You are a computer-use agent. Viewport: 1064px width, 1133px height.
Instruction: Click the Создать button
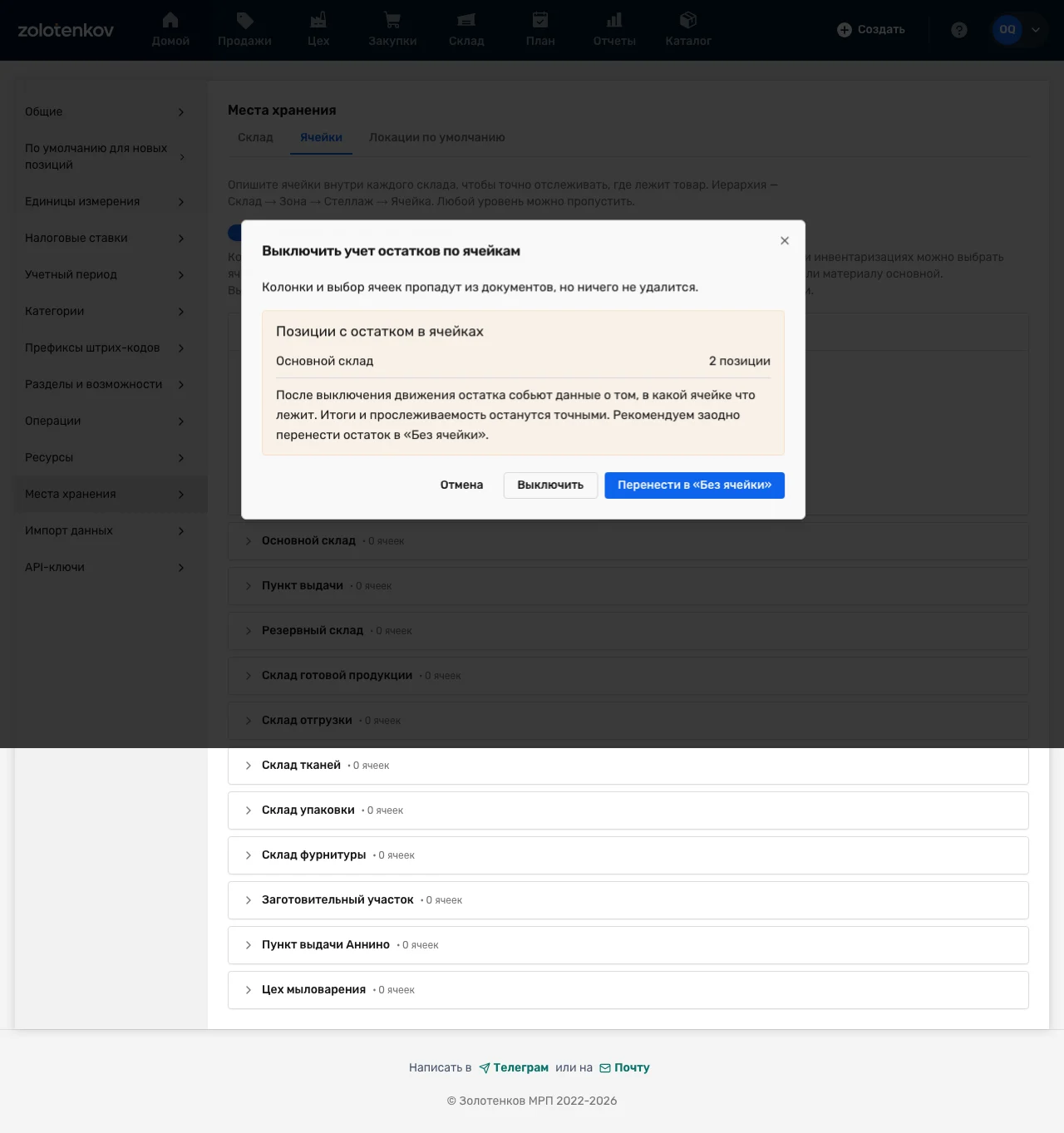870,30
